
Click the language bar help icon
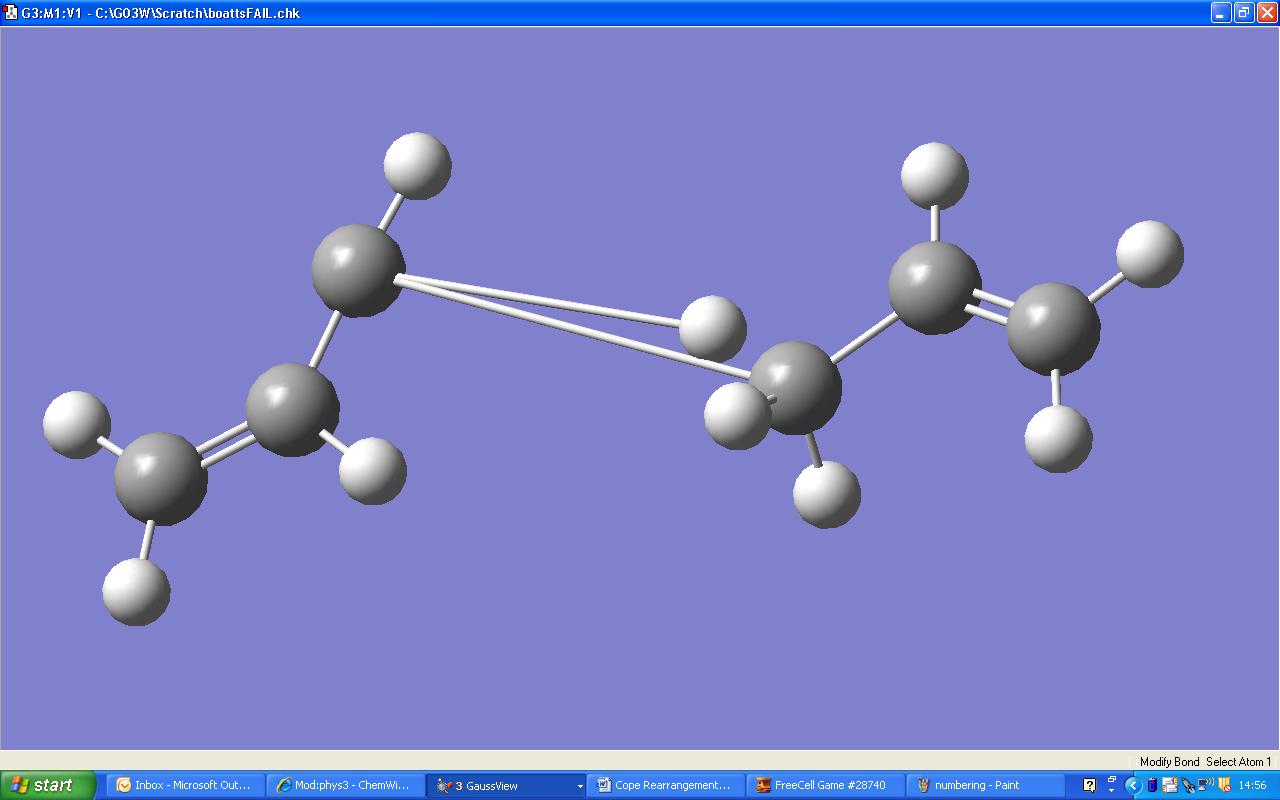(x=1090, y=785)
